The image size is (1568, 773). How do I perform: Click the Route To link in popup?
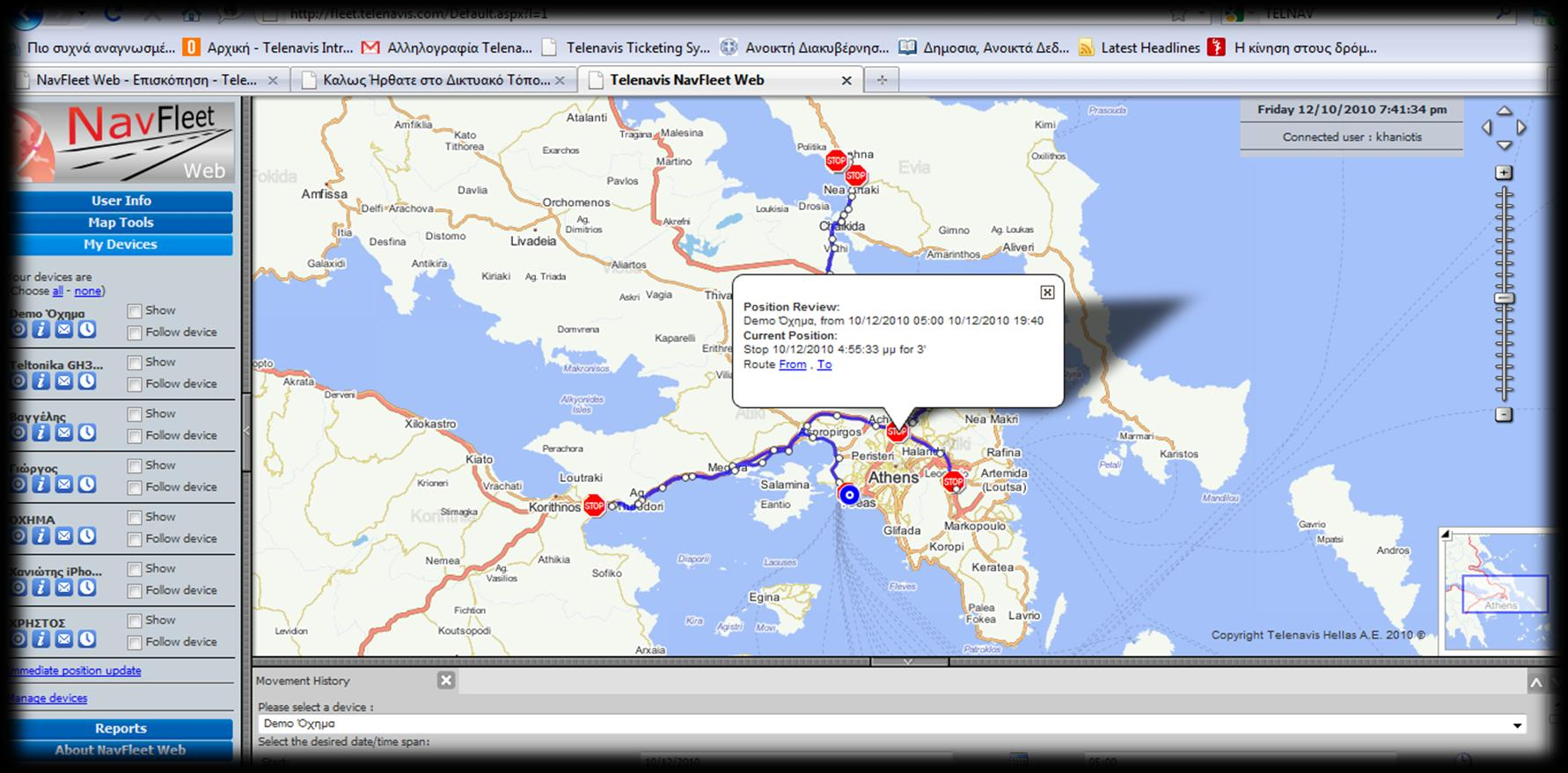point(824,364)
